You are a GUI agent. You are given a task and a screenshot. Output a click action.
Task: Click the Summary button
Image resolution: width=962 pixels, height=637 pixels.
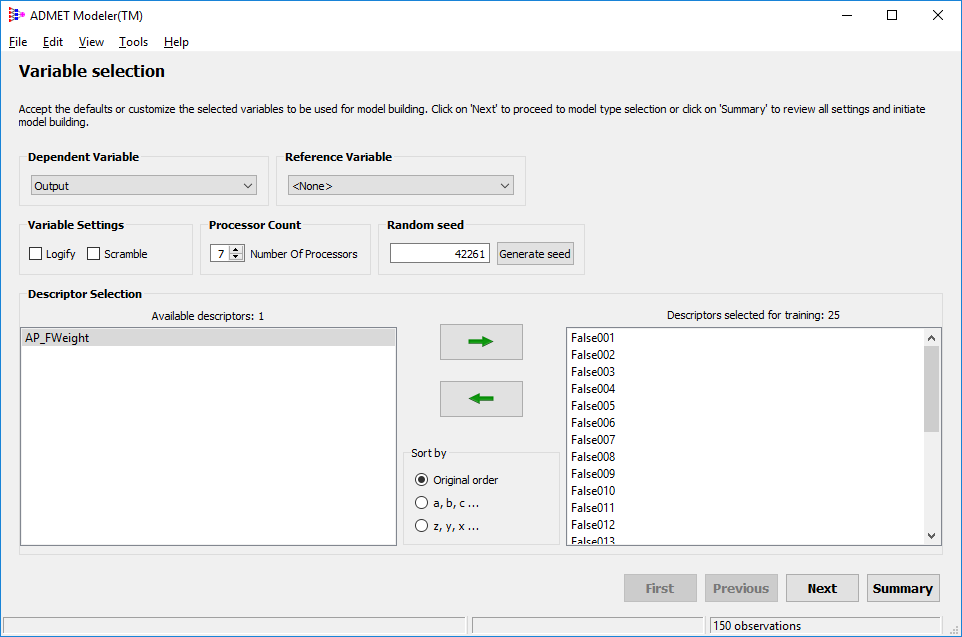pos(902,589)
